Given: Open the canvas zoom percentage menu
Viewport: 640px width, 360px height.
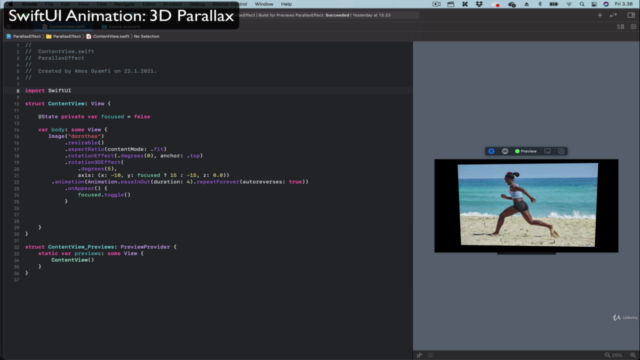Looking at the screenshot, I should (618, 355).
